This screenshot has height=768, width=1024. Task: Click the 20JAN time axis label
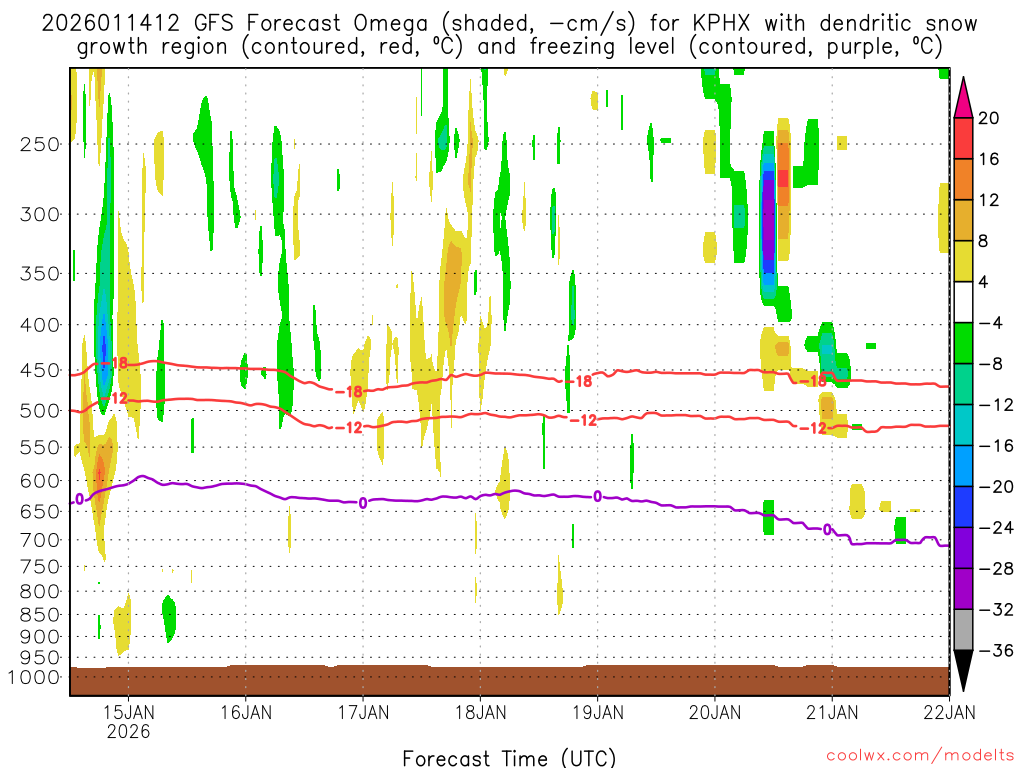(x=715, y=712)
